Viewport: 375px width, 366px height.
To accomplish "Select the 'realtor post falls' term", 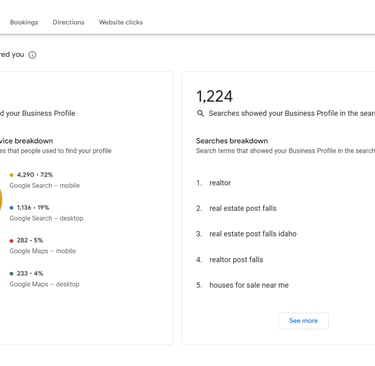I will click(236, 259).
